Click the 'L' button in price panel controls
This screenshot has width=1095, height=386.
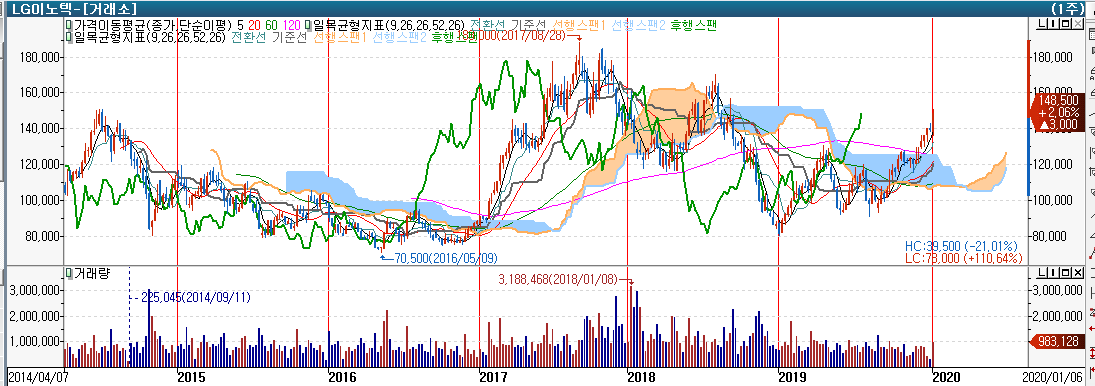1043,25
